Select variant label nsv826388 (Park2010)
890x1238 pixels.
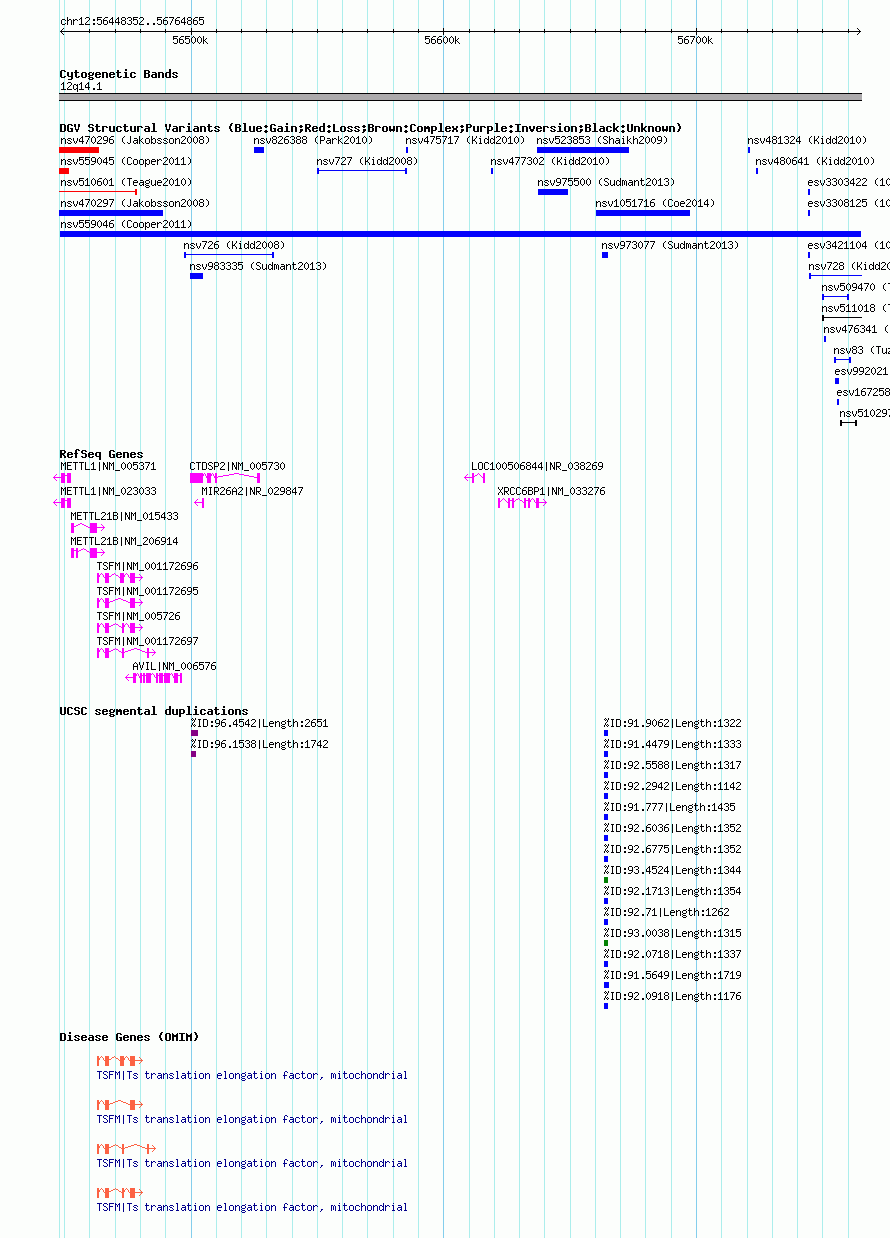(313, 141)
